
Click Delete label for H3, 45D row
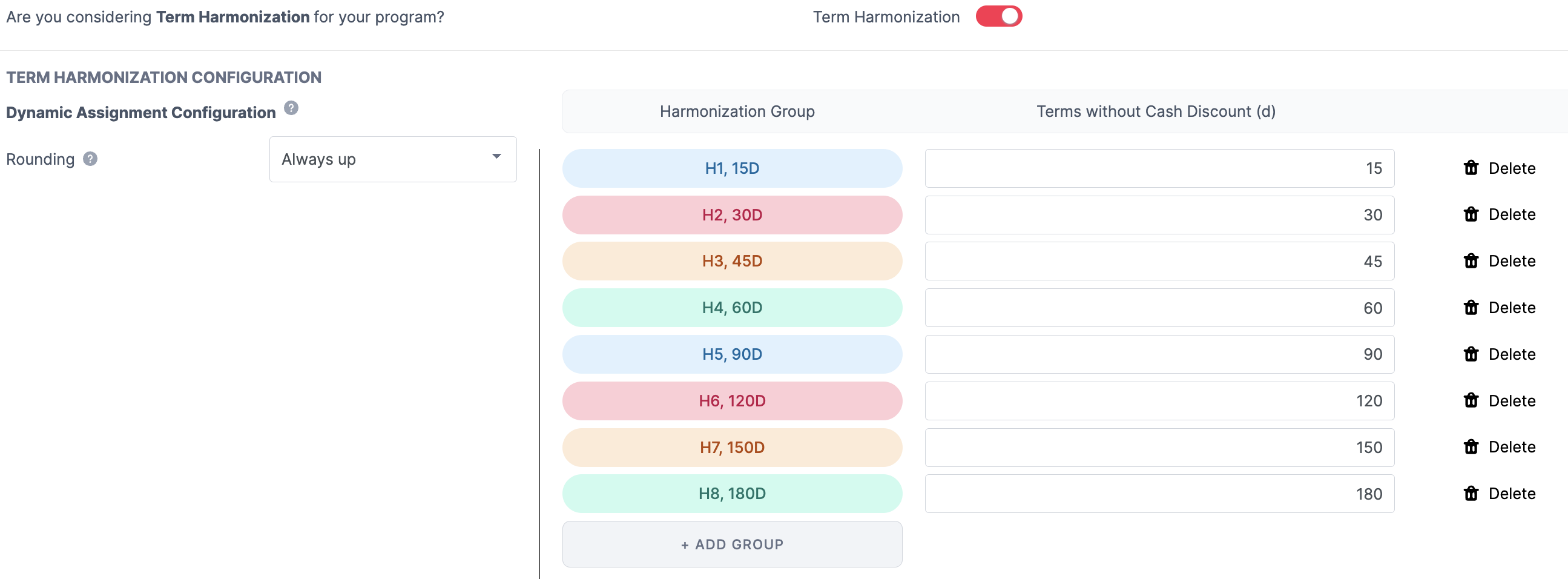[x=1511, y=261]
